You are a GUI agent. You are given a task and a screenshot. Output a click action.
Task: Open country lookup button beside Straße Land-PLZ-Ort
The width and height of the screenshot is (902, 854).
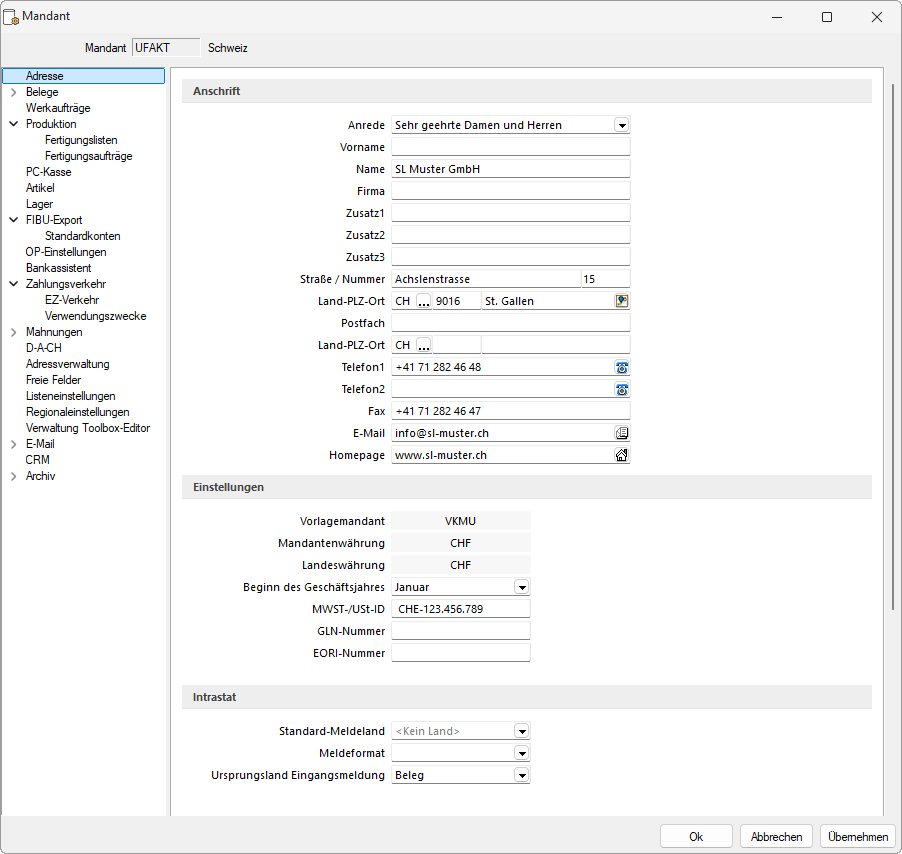point(424,301)
